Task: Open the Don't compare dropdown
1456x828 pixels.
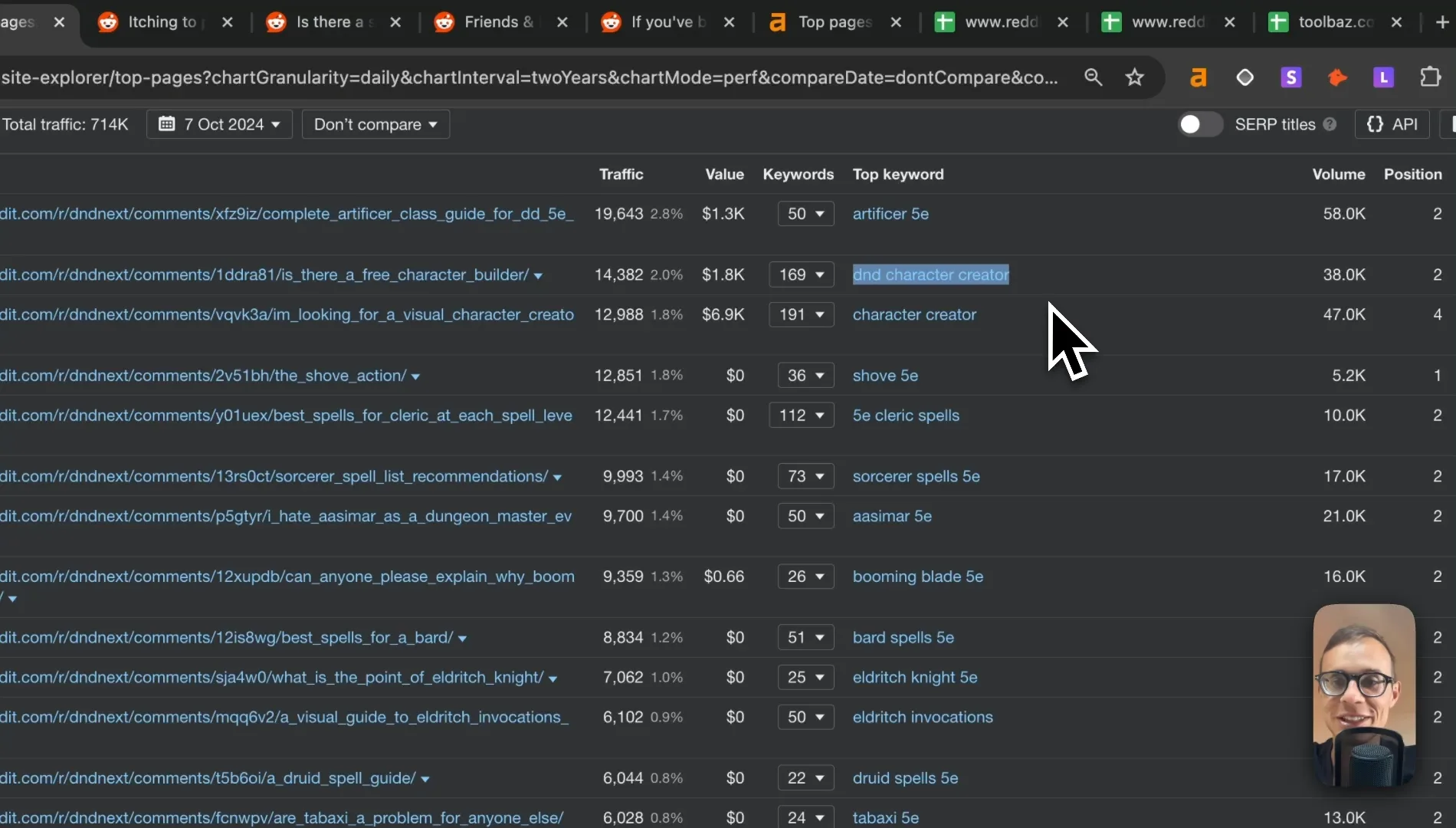Action: (375, 124)
